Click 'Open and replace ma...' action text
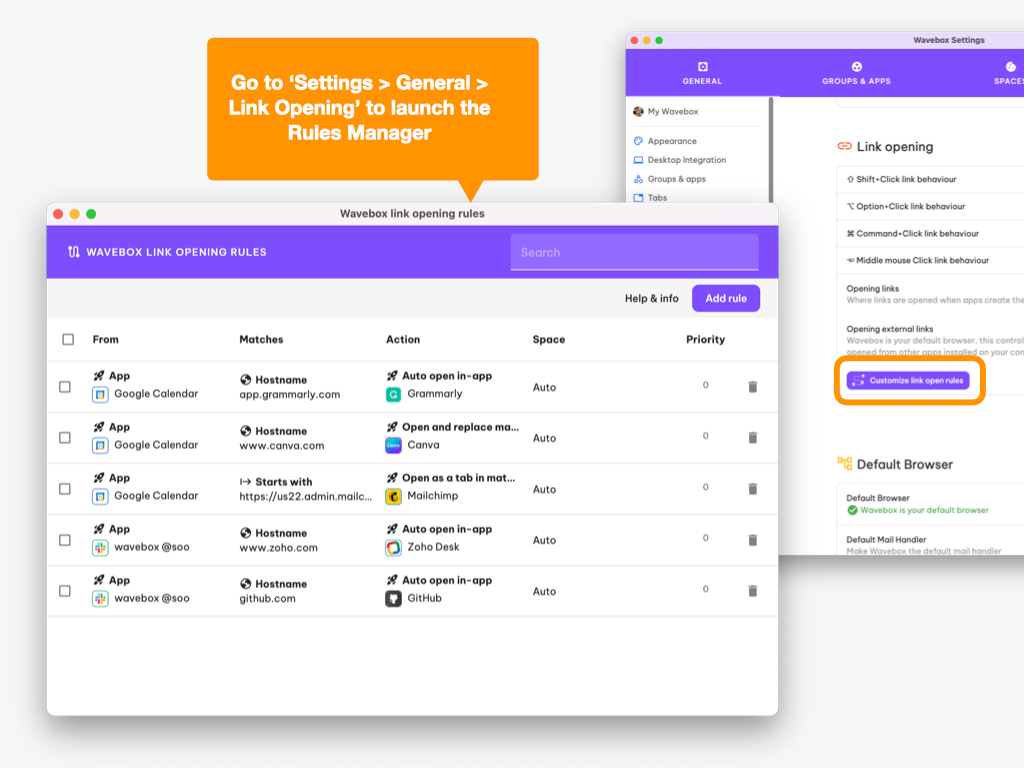The width and height of the screenshot is (1024, 768). [x=460, y=426]
